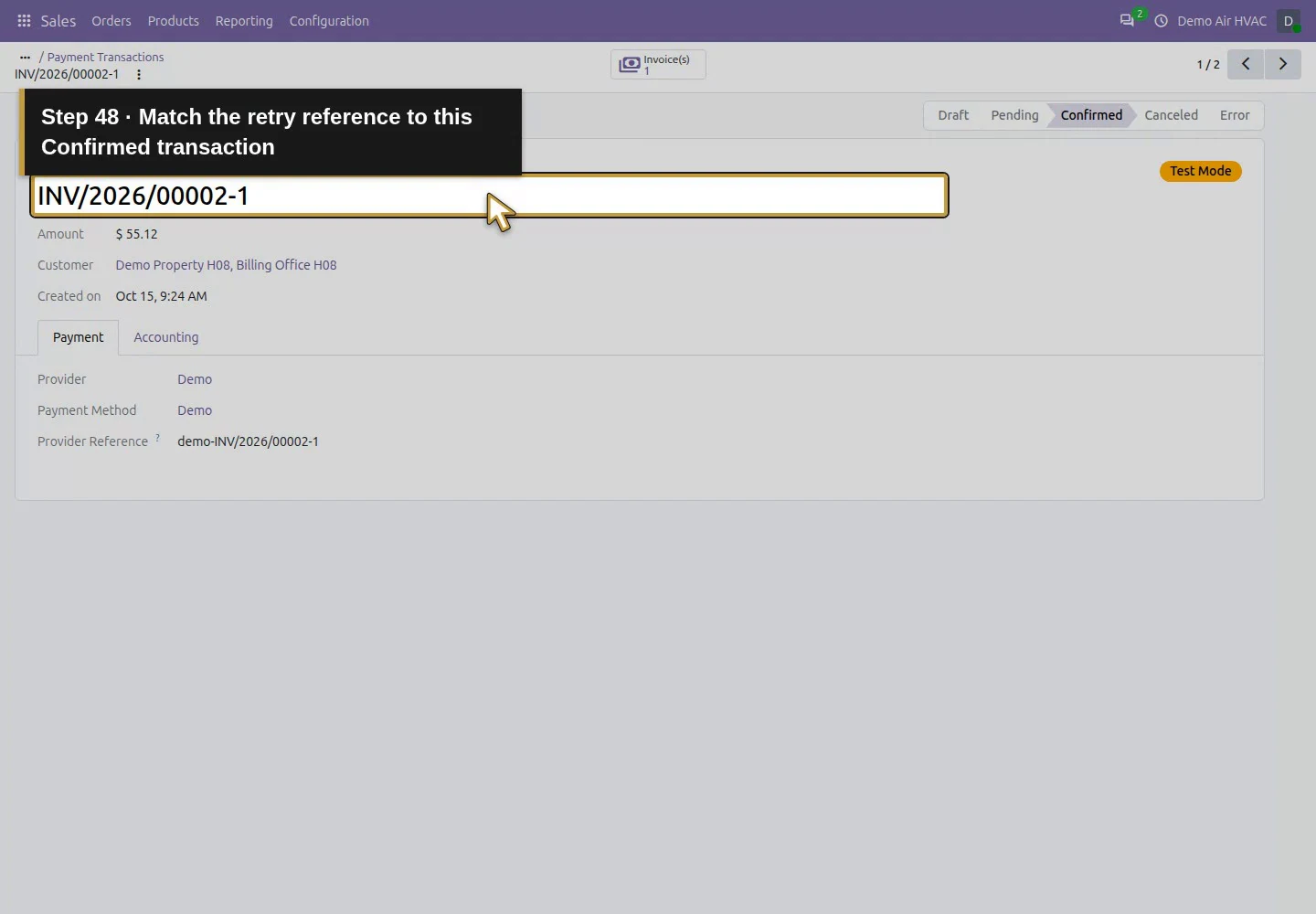Click the amount value $ 55.12
Screen dimensions: 1316x914
pyautogui.click(x=137, y=234)
